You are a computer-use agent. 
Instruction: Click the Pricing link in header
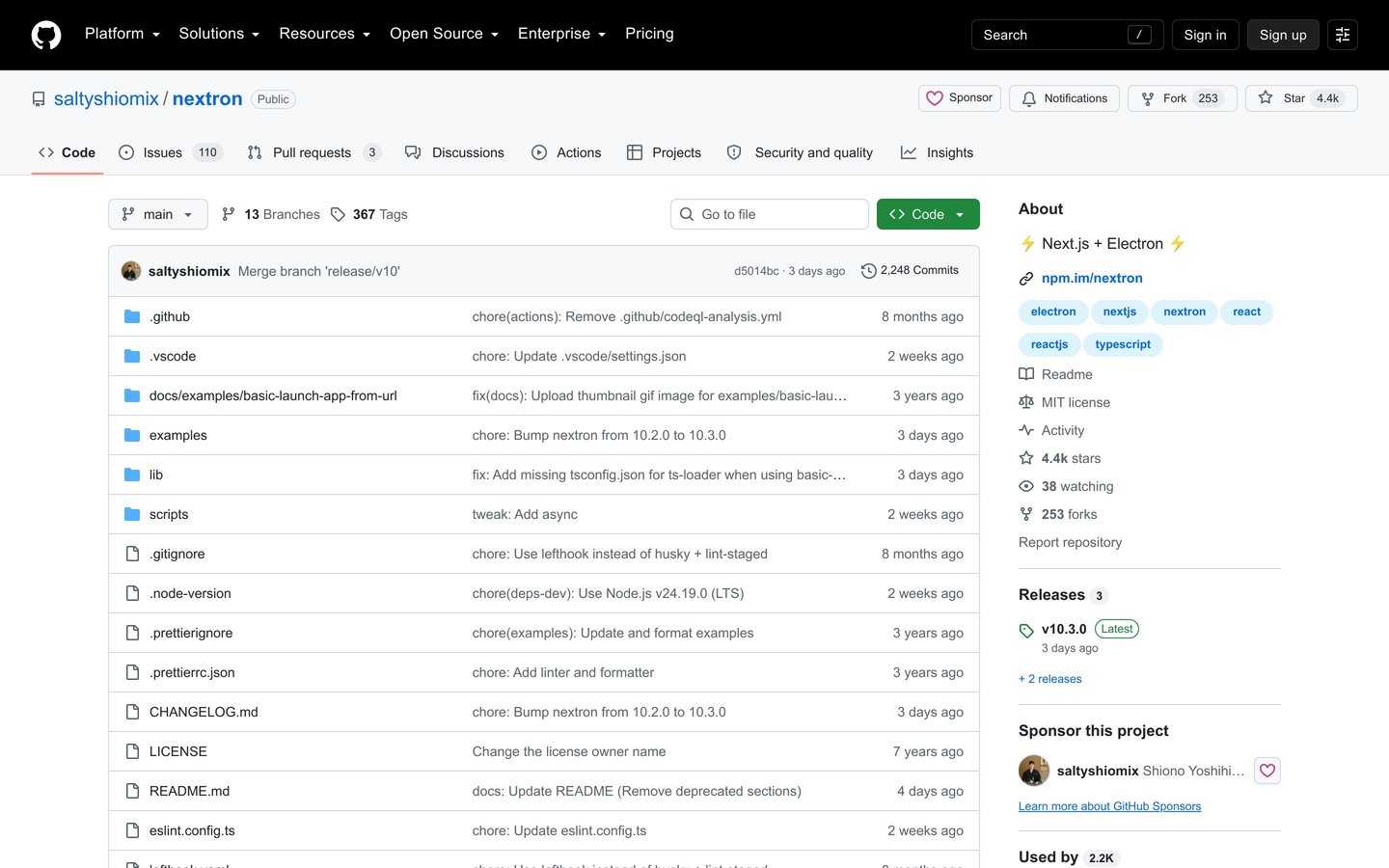[649, 34]
